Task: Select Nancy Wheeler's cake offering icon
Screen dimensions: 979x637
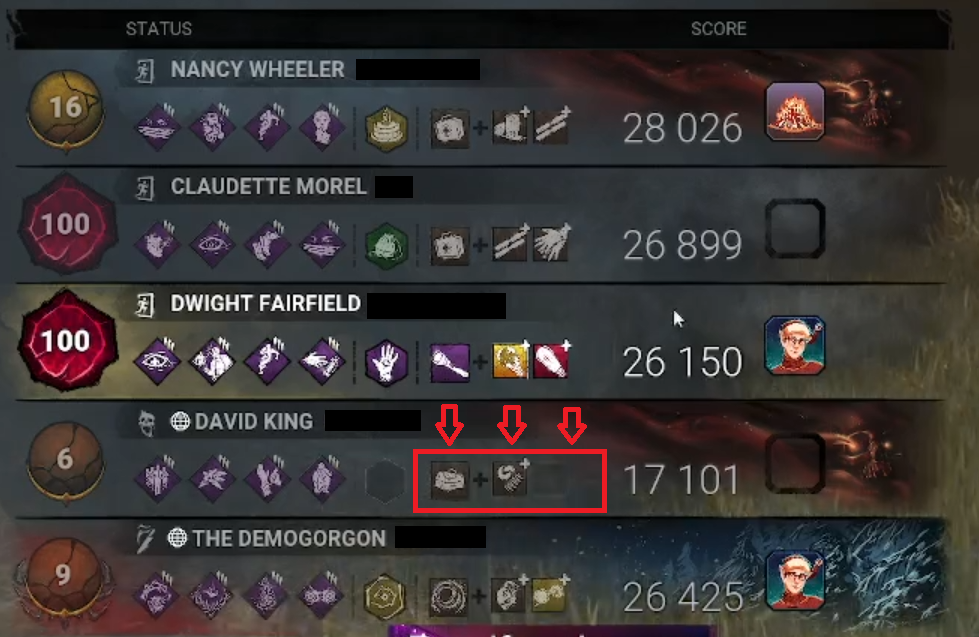Action: [x=386, y=128]
